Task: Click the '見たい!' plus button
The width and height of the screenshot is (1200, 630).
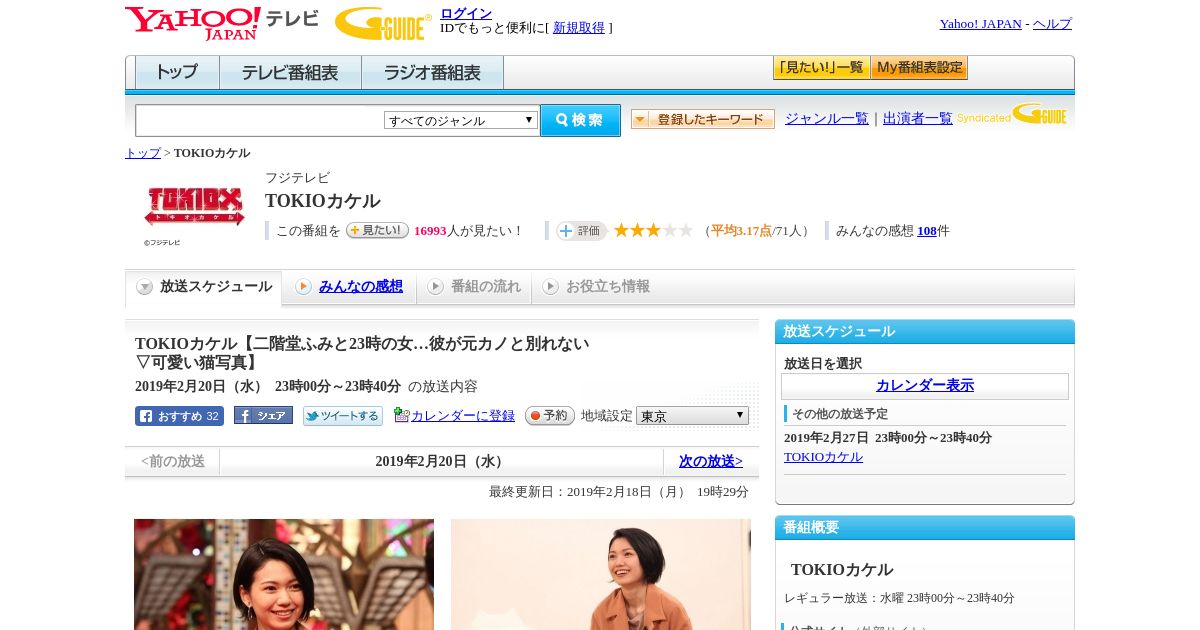Action: tap(377, 230)
